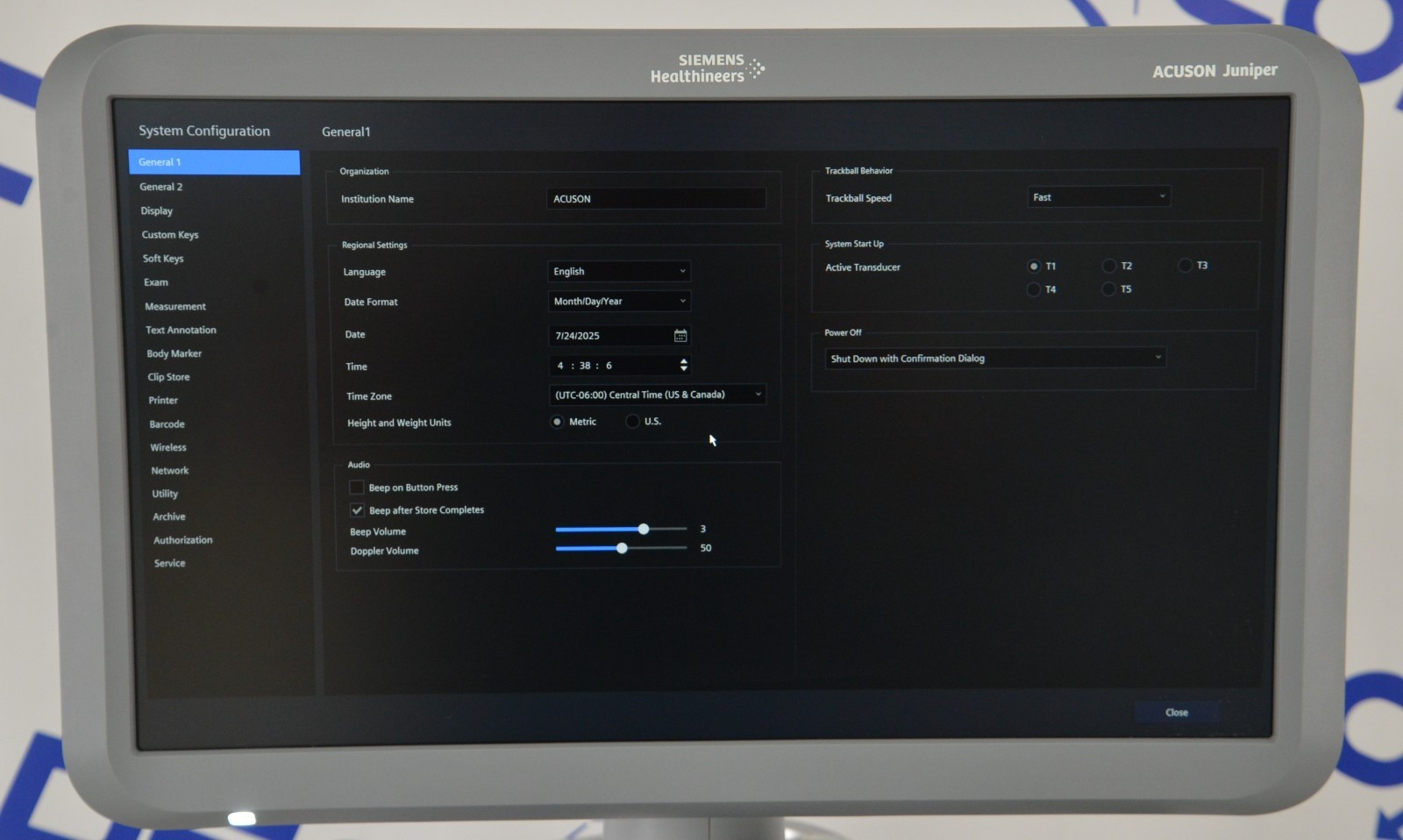Enable Beep on Button Press checkbox
Viewport: 1403px width, 840px height.
pyautogui.click(x=356, y=488)
